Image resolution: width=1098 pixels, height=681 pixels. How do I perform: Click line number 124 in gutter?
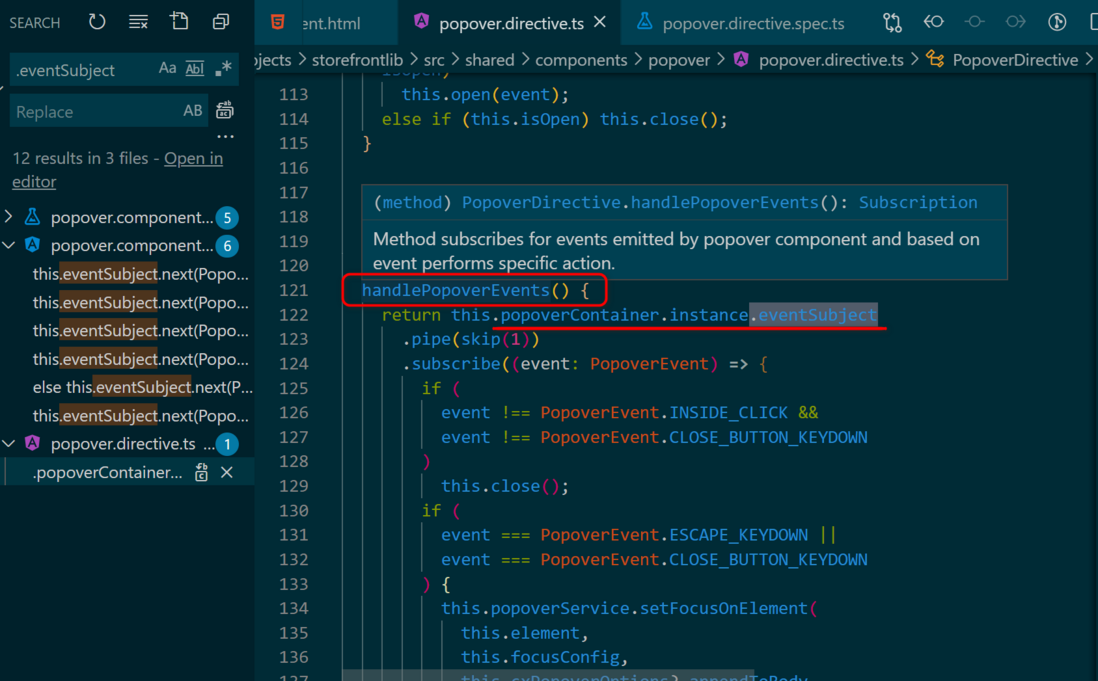(293, 363)
